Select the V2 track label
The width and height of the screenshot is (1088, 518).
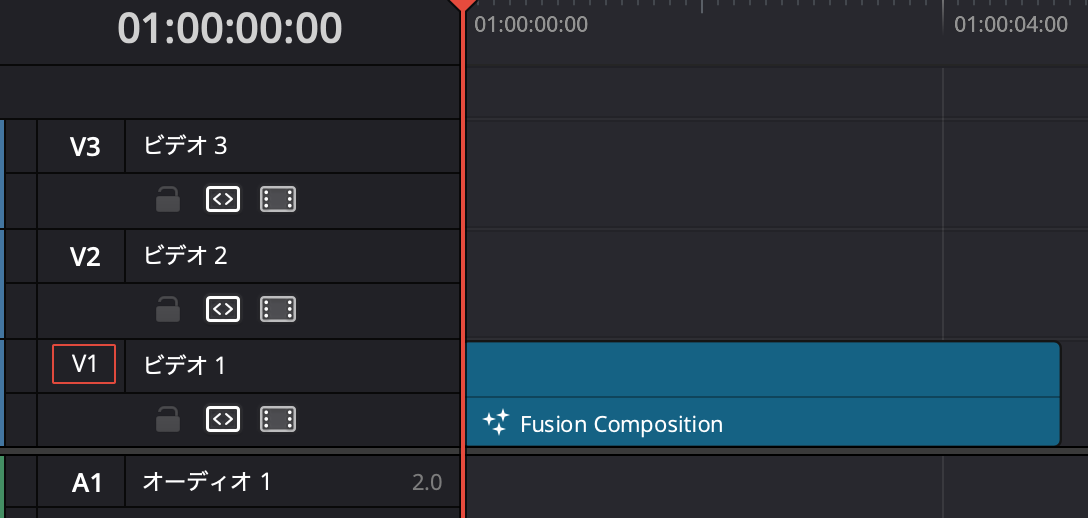85,256
